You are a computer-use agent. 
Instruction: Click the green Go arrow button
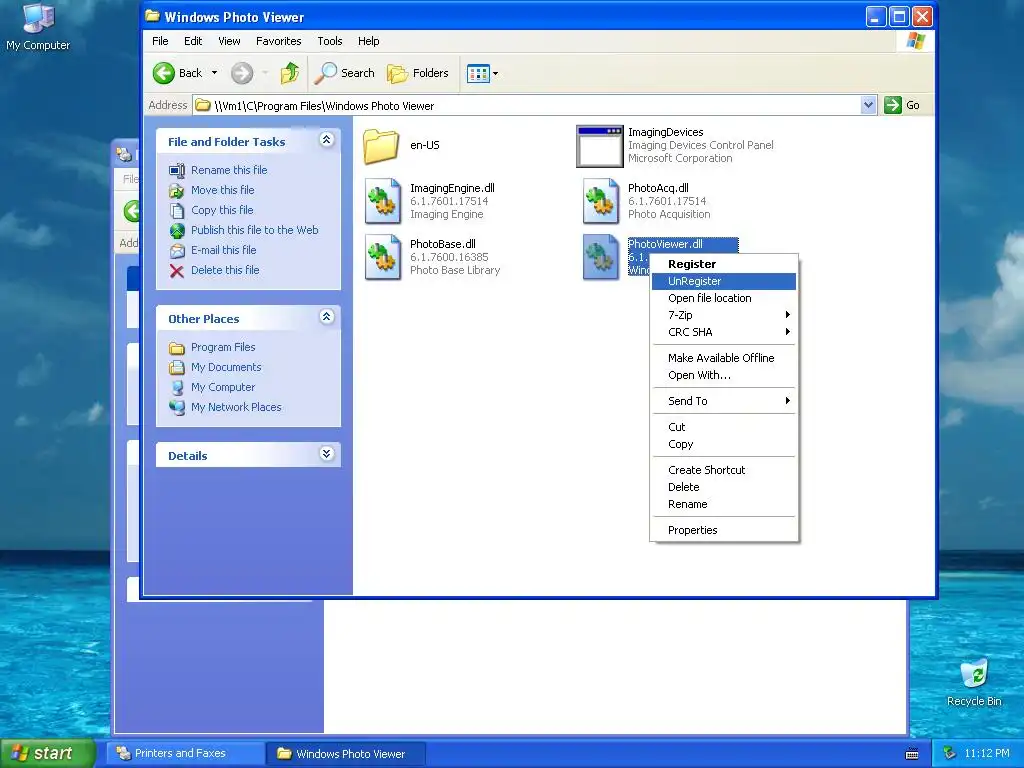(893, 105)
